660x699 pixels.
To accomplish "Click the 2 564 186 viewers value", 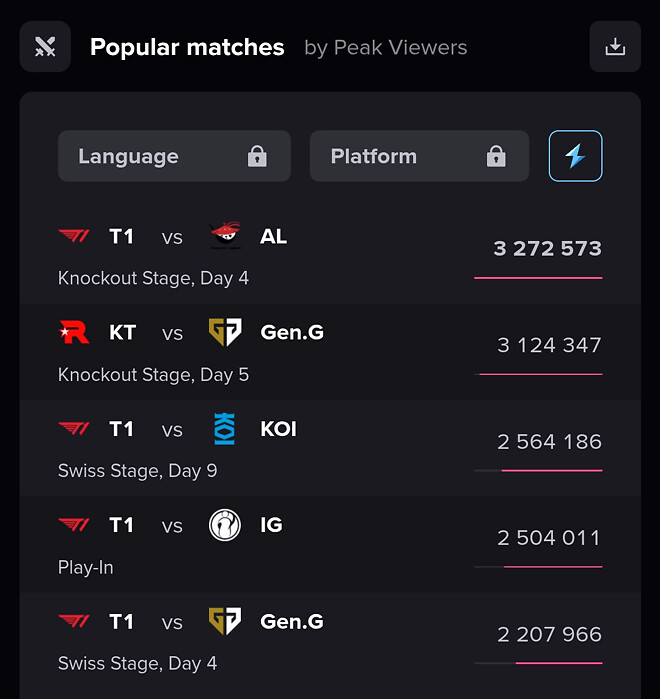I will [549, 442].
